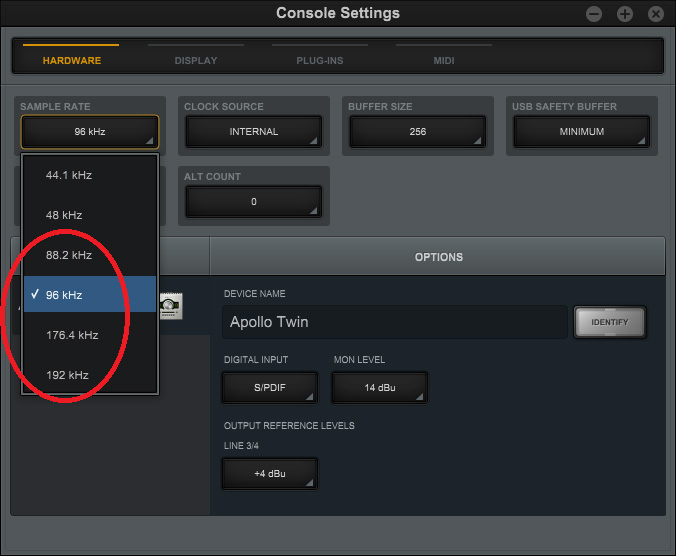This screenshot has height=556, width=676.
Task: Select 88.2 kHz sample rate option
Action: tap(69, 255)
